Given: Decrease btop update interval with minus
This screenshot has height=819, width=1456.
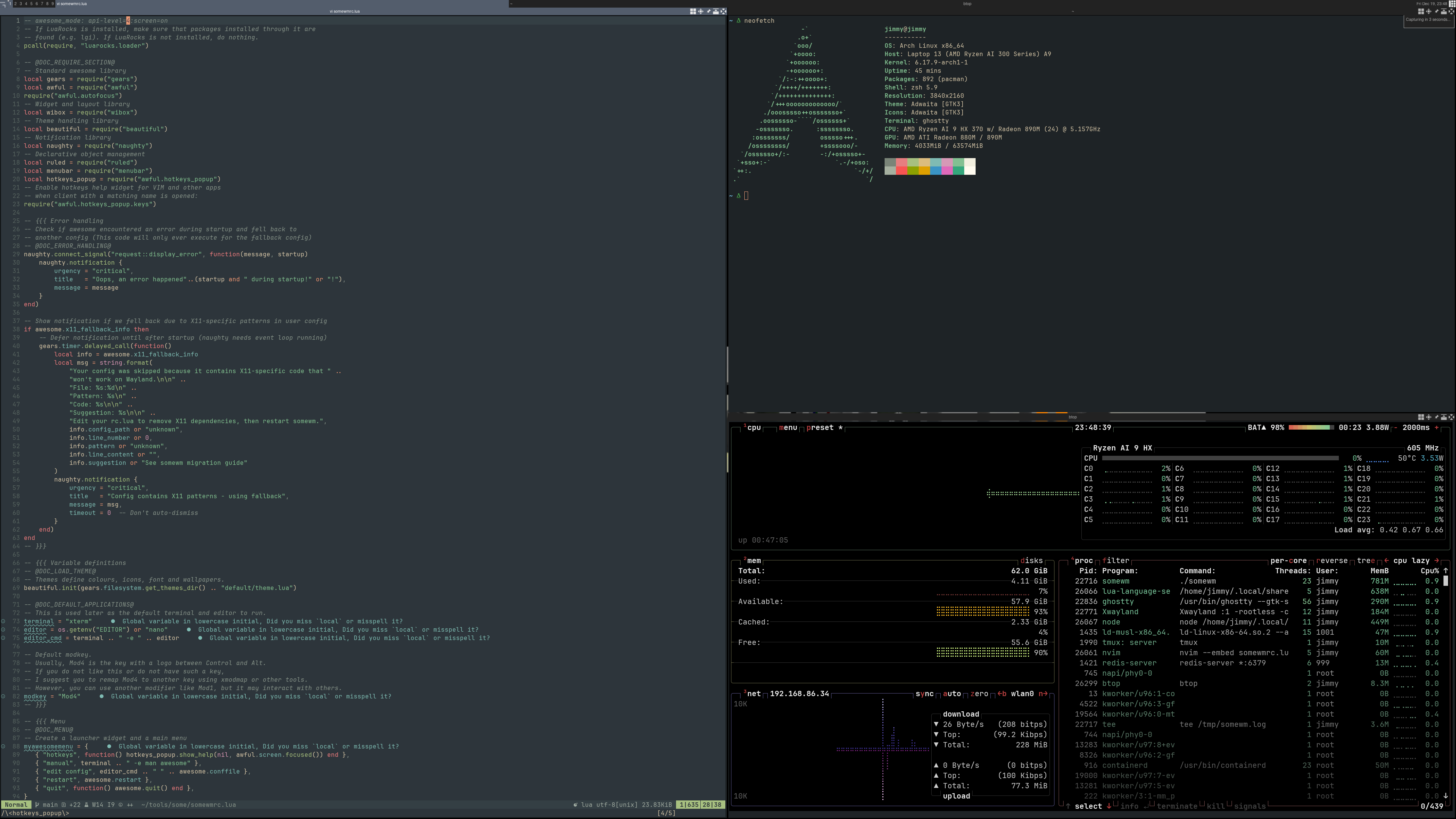Looking at the screenshot, I should pos(1396,428).
